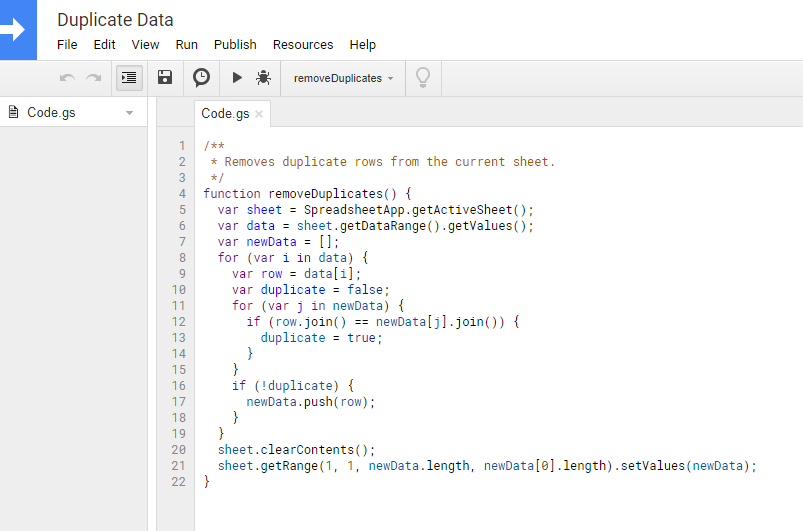Image resolution: width=803 pixels, height=531 pixels.
Task: Toggle the indent formatting button
Action: click(129, 78)
